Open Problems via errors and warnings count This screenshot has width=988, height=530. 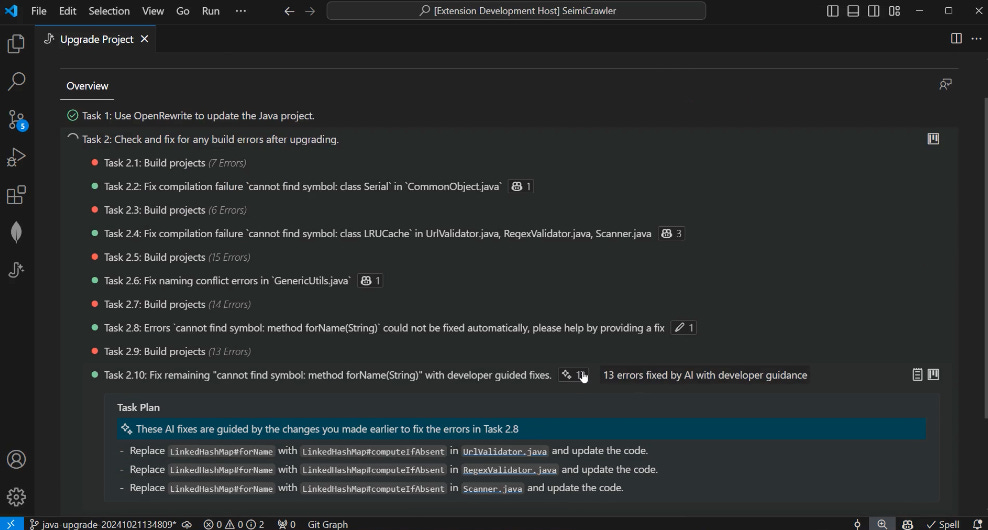234,524
